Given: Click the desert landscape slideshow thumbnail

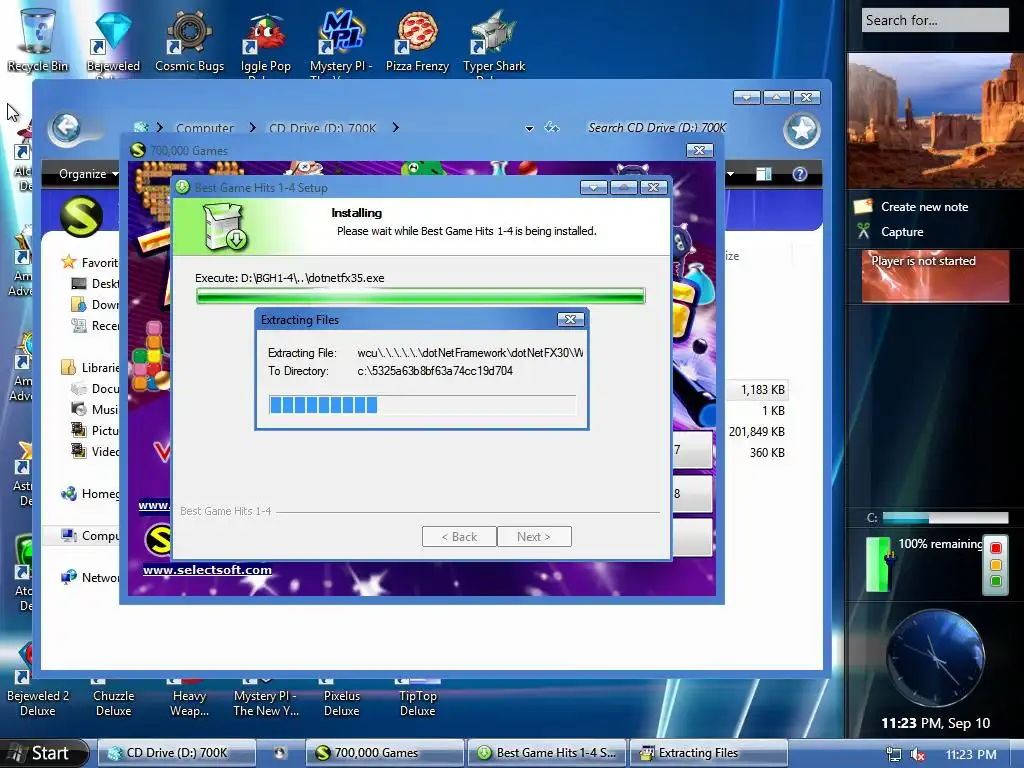Looking at the screenshot, I should [x=936, y=121].
